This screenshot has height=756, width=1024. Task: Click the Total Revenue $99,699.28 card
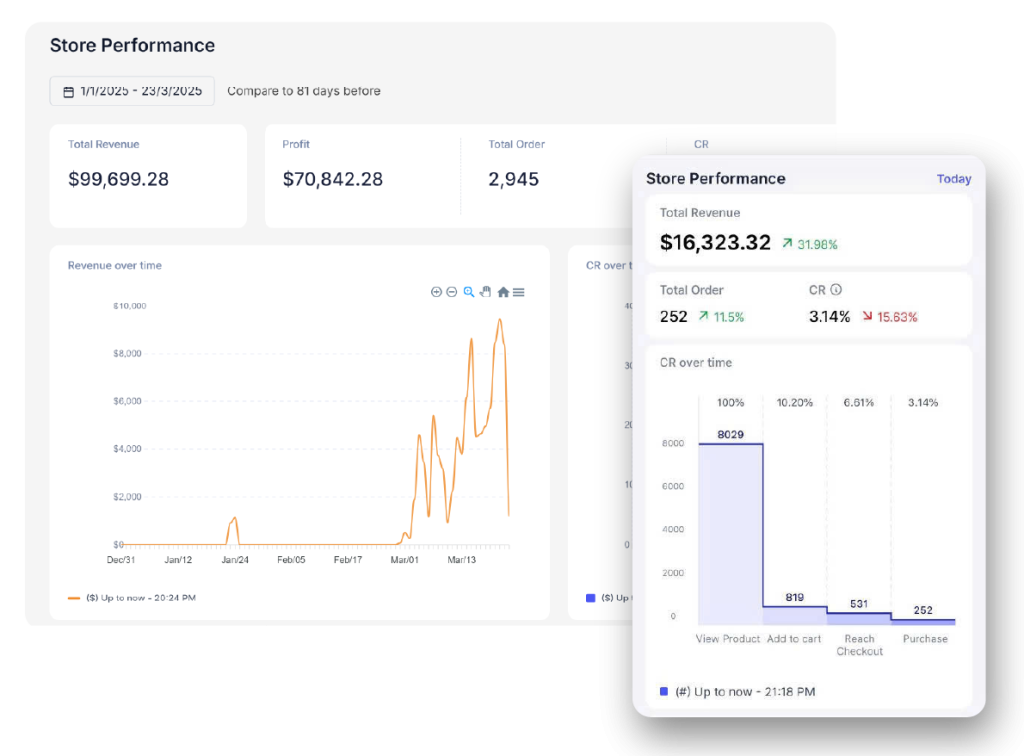click(148, 176)
